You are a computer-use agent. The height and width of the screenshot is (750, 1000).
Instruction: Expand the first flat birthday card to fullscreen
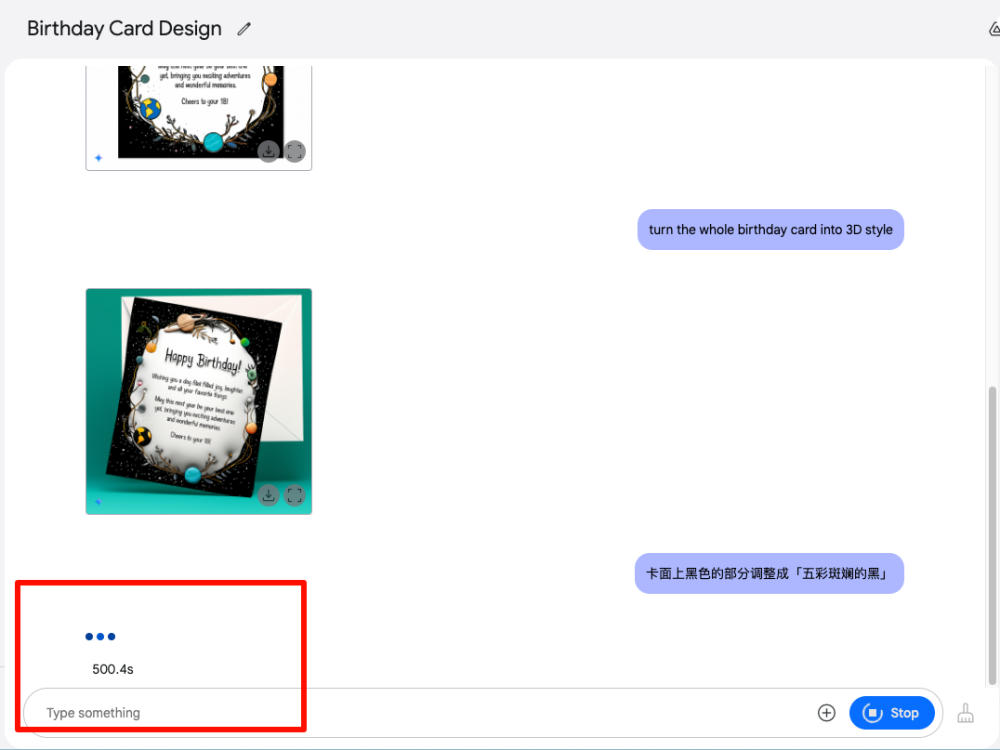(x=295, y=151)
